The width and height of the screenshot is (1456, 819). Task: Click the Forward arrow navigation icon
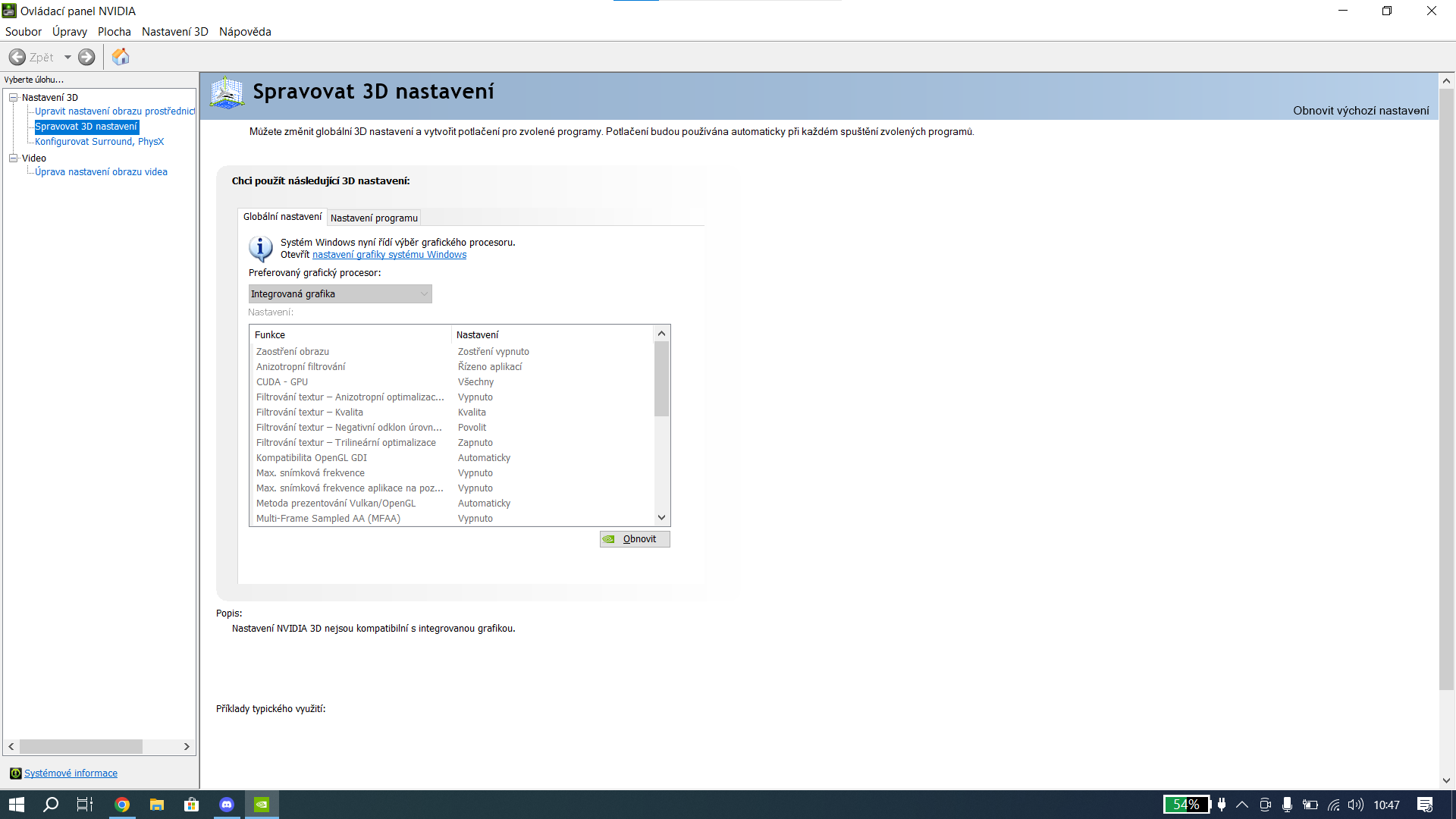(87, 57)
